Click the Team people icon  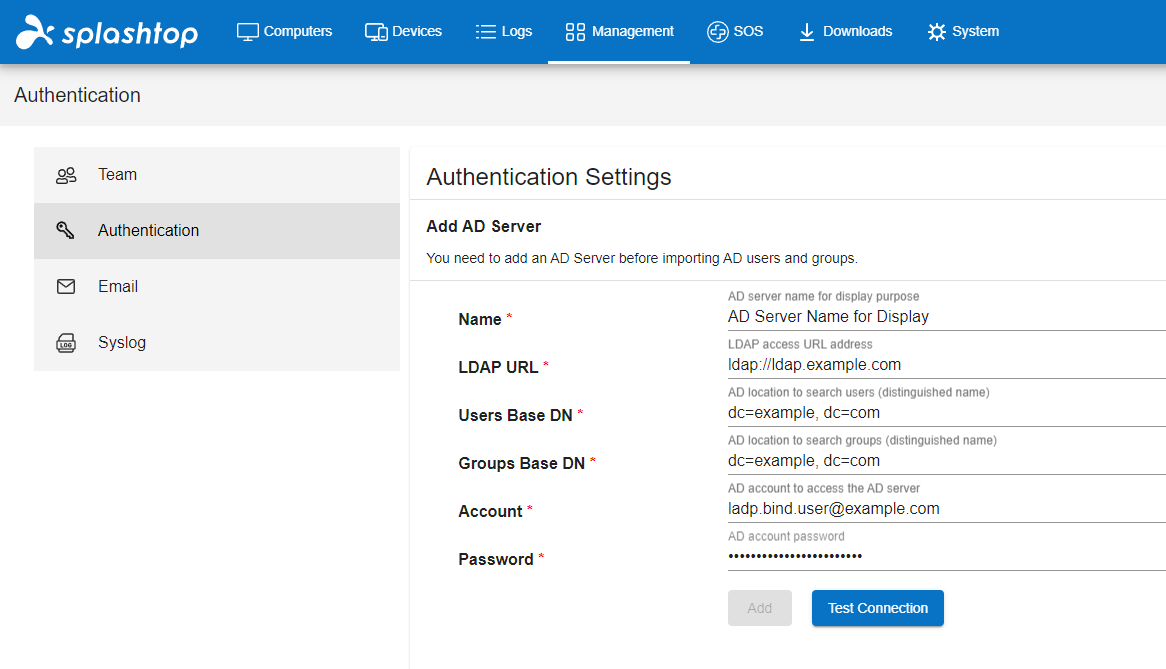66,175
